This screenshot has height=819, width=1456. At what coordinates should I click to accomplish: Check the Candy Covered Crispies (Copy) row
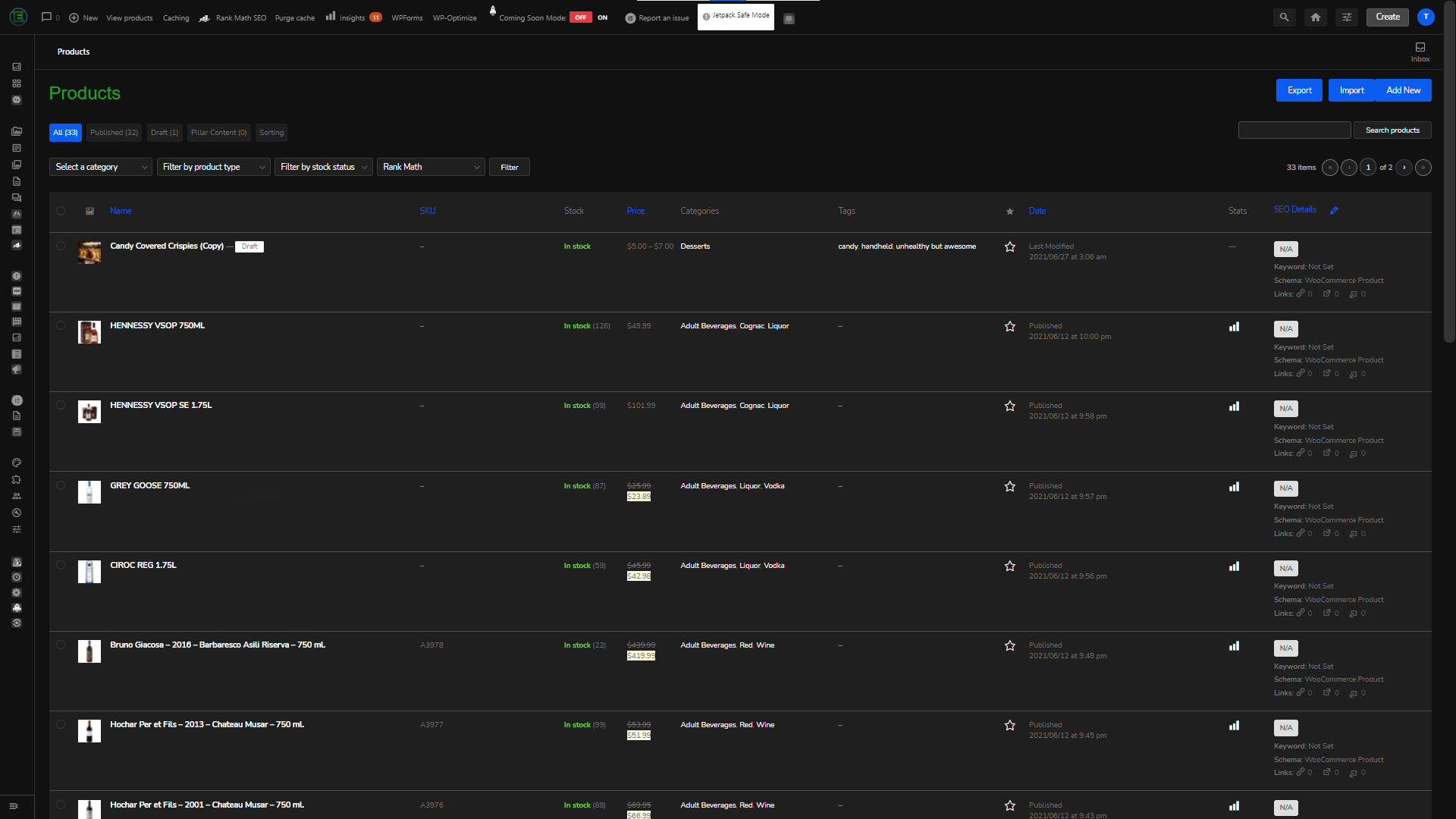coord(61,246)
